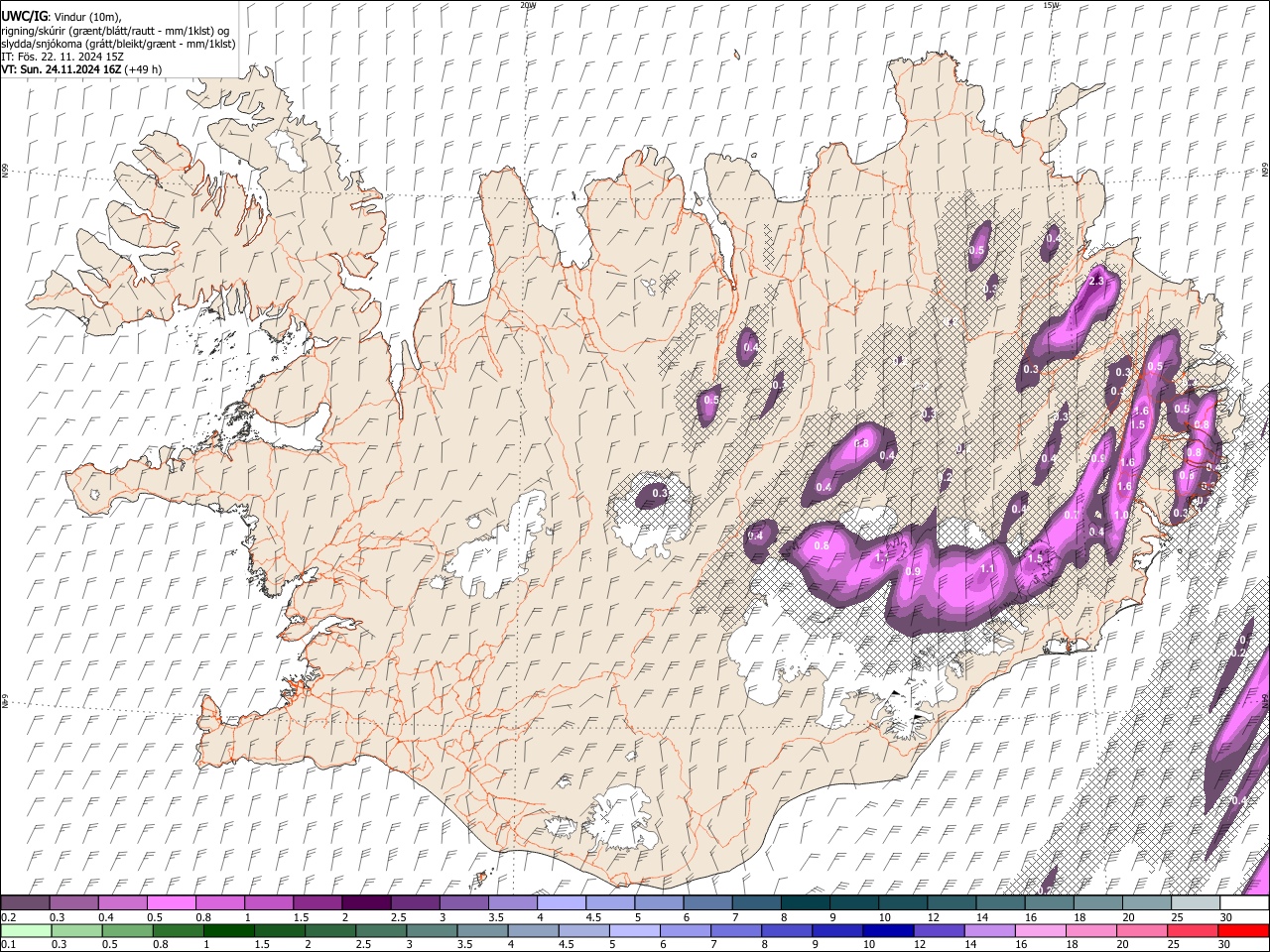Viewport: 1270px width, 952px height.
Task: Click the 0.9 snowfall value in the purple band
Action: point(914,571)
